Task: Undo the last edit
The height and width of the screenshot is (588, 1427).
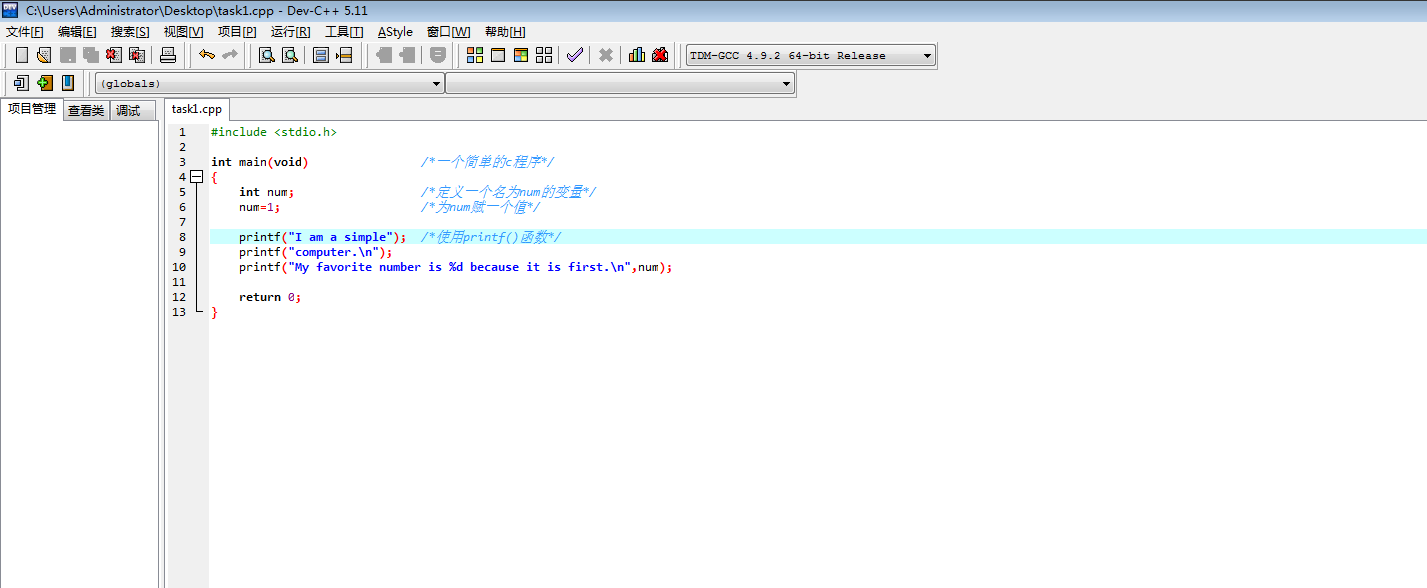Action: 207,55
